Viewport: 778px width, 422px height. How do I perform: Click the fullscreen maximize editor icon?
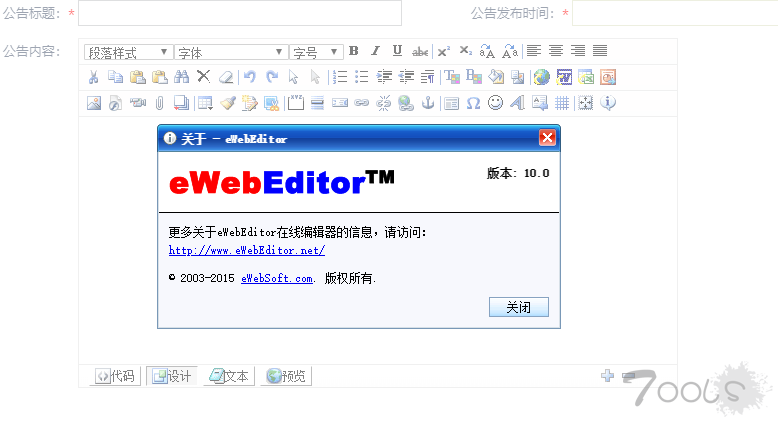click(585, 103)
